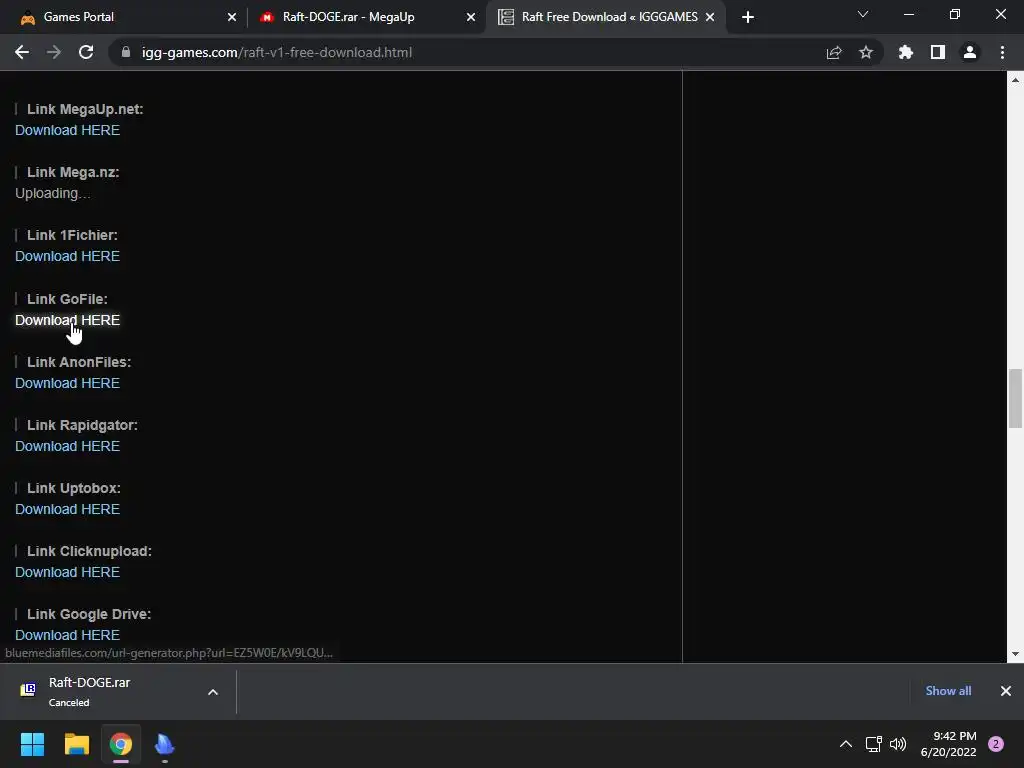Open the tab search chevron
Screen dimensions: 1024x768
863,14
